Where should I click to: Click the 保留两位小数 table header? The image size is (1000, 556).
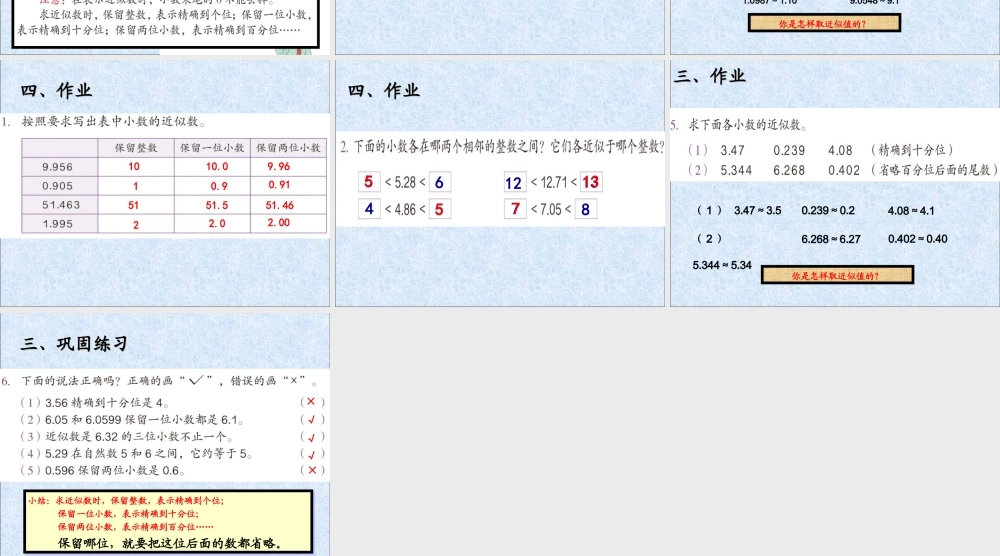[288, 148]
